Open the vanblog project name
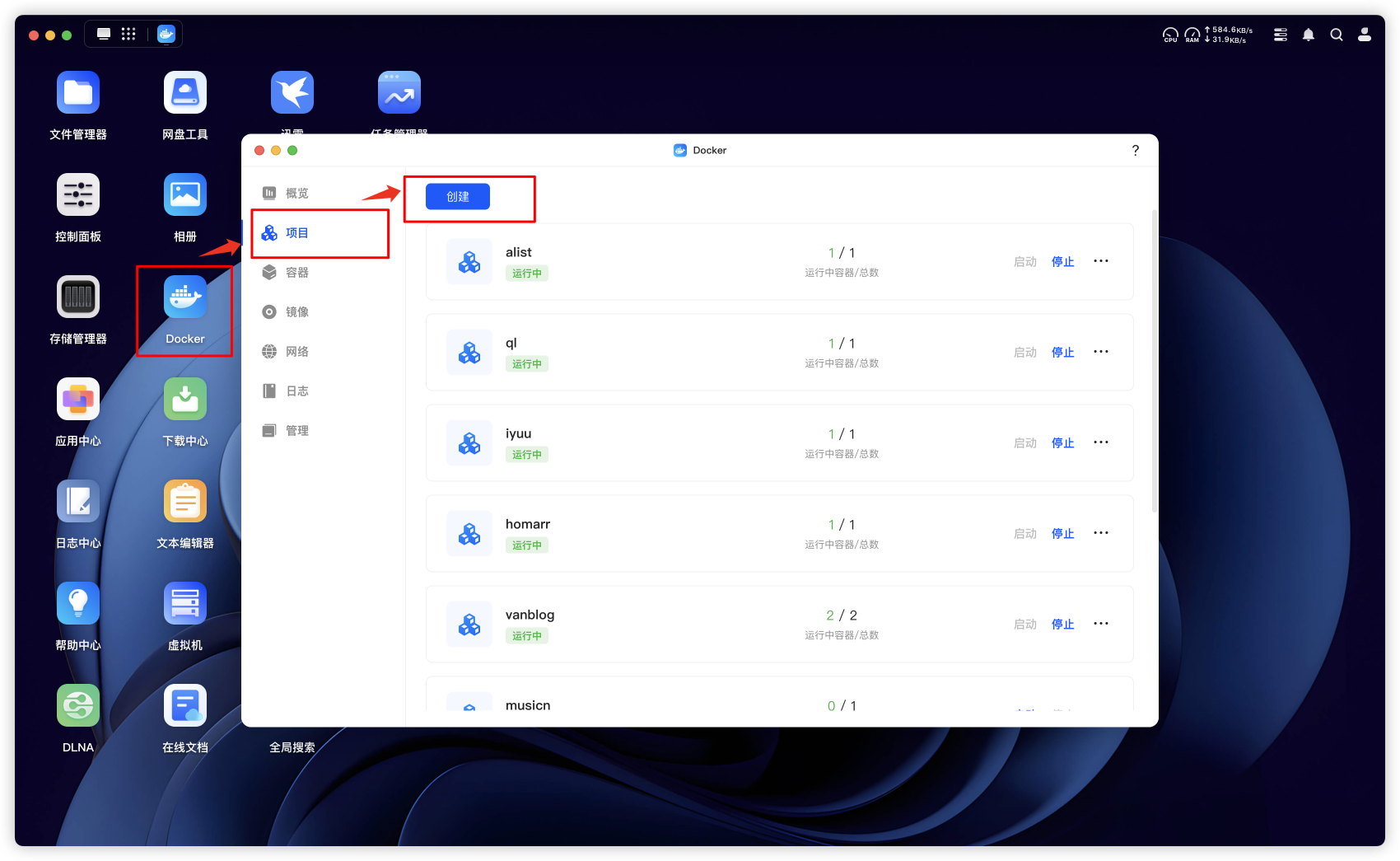The height and width of the screenshot is (861, 1400). 530,615
